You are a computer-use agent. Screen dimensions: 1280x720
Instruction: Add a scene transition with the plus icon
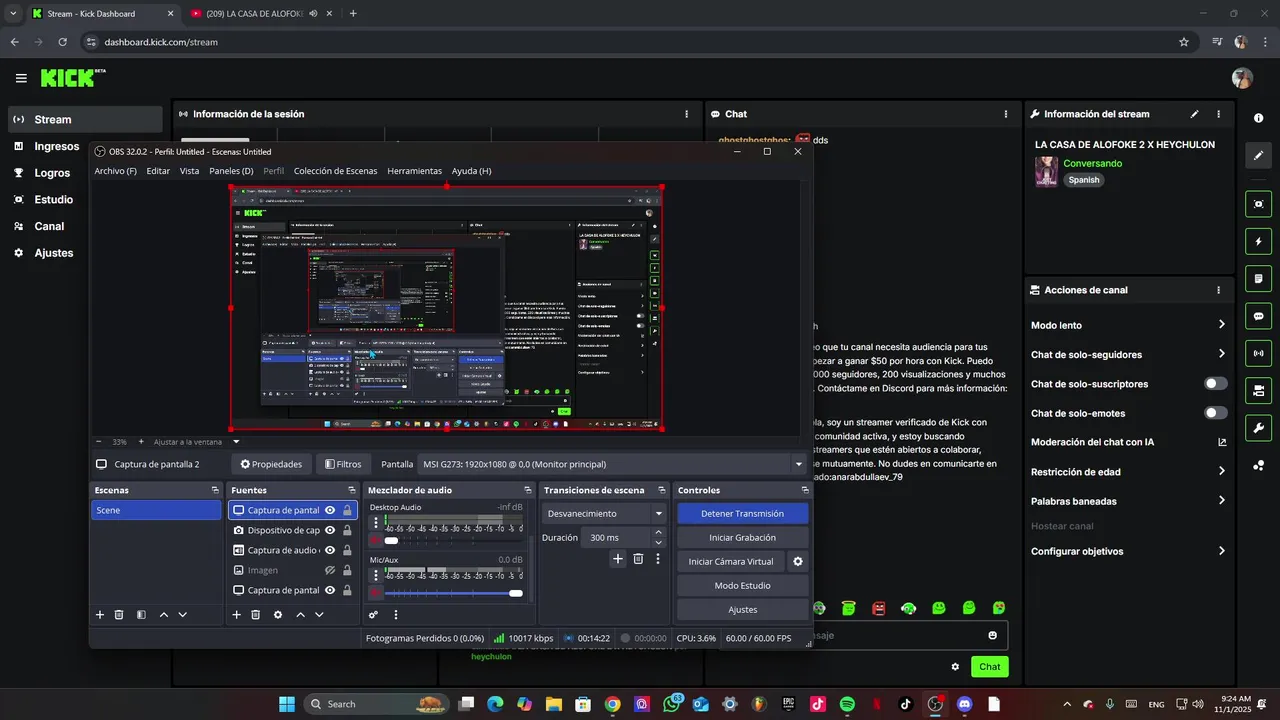tap(618, 559)
